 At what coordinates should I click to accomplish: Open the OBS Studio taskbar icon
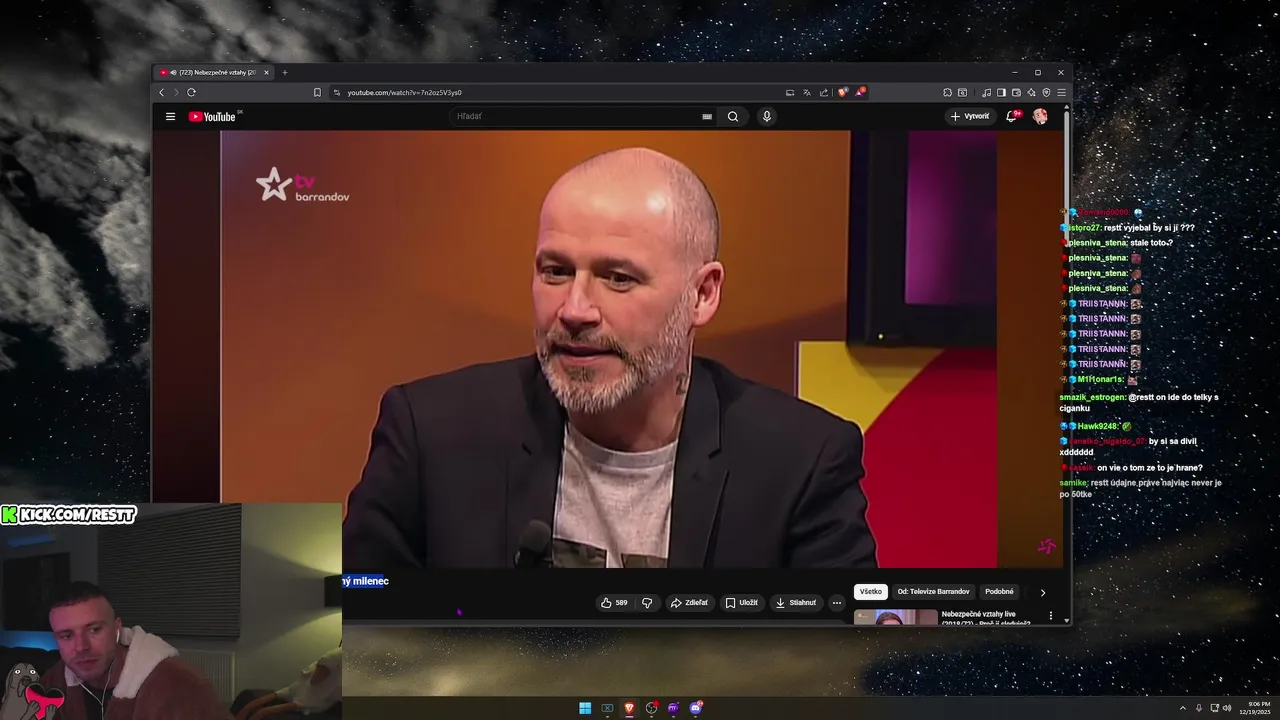pyautogui.click(x=652, y=708)
